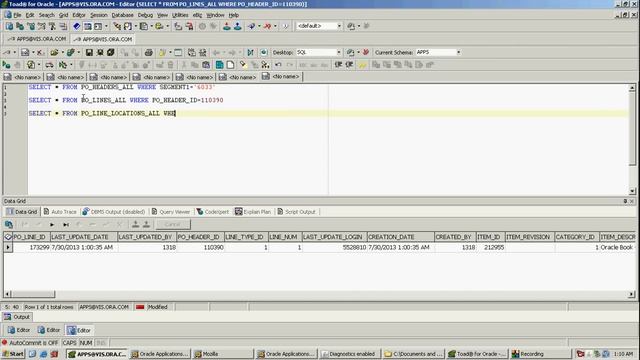Click the commit icon in main toolbar
640x360 pixels.
[x=251, y=26]
